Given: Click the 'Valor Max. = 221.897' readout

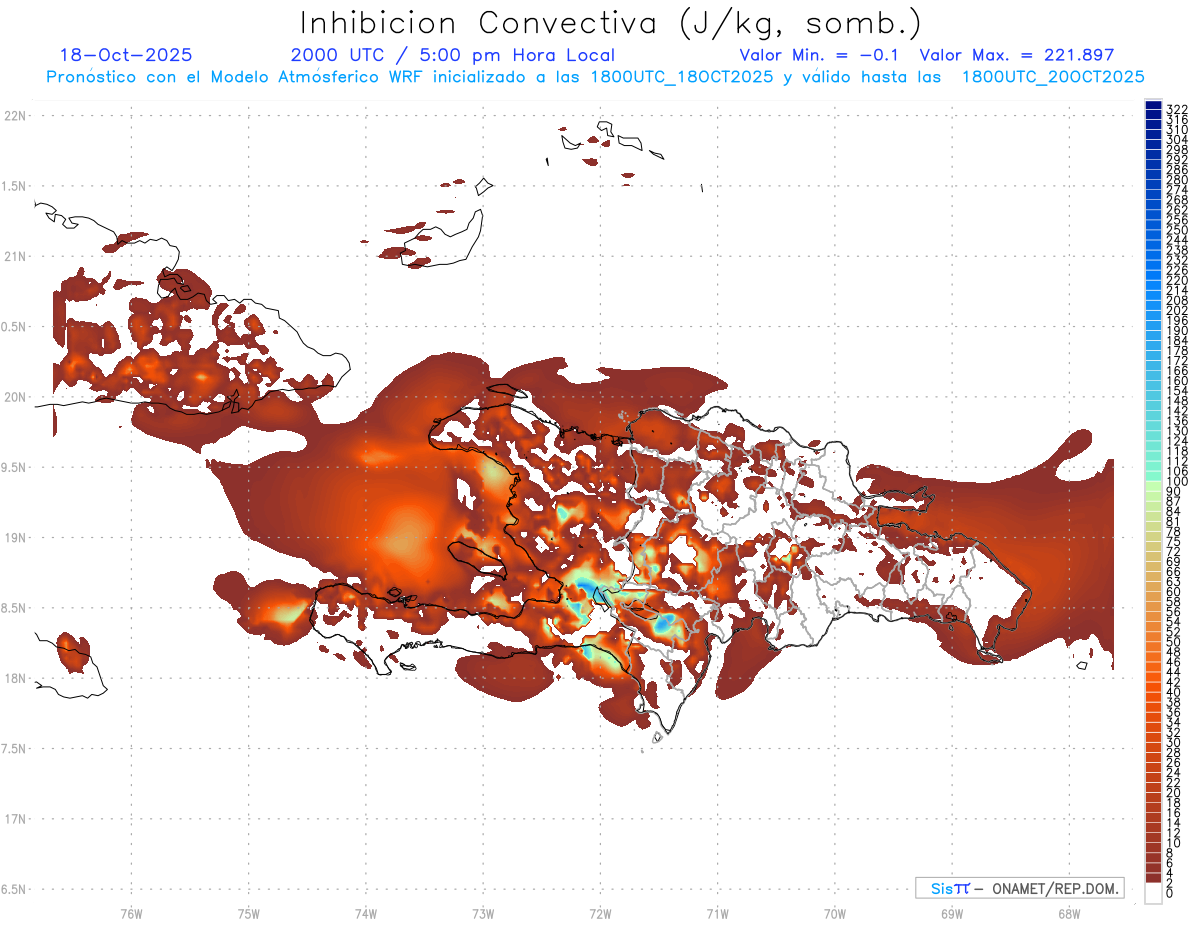Looking at the screenshot, I should (1016, 56).
